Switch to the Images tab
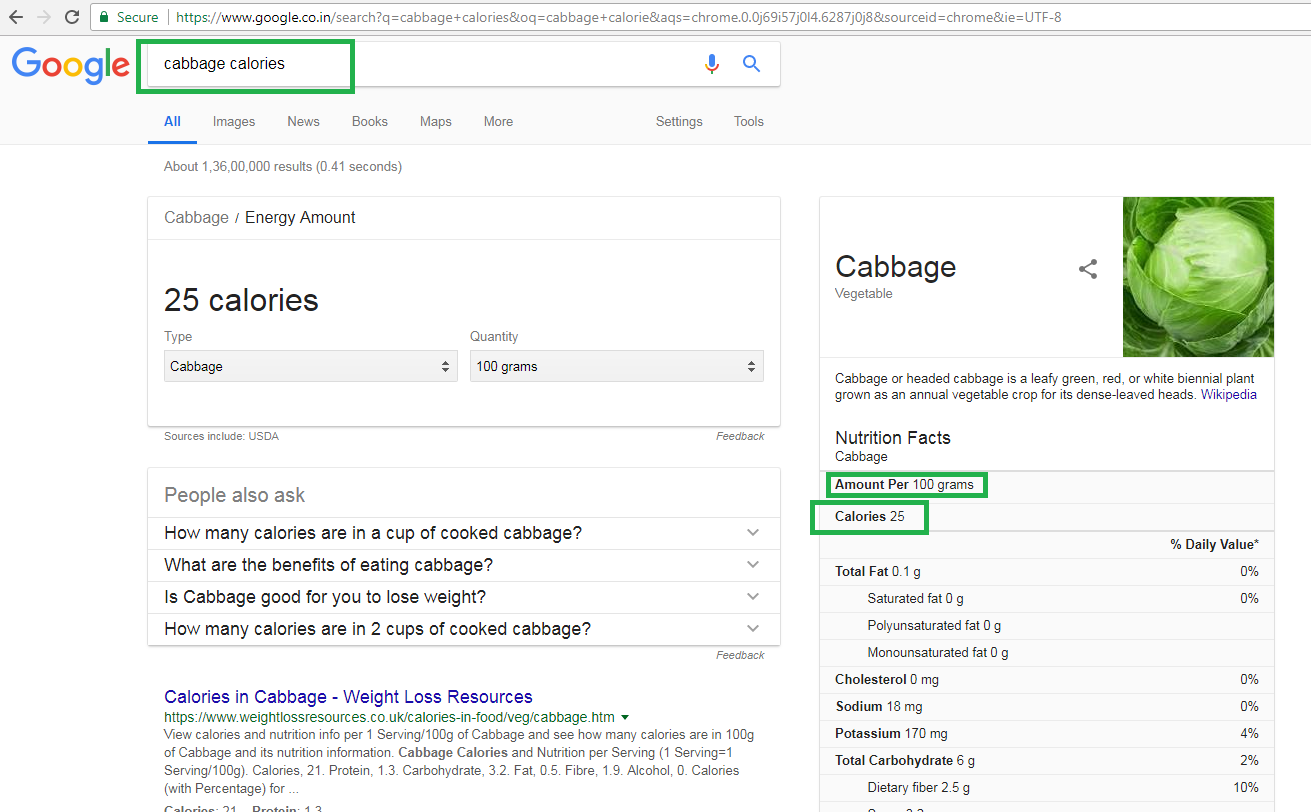This screenshot has height=812, width=1311. point(234,121)
